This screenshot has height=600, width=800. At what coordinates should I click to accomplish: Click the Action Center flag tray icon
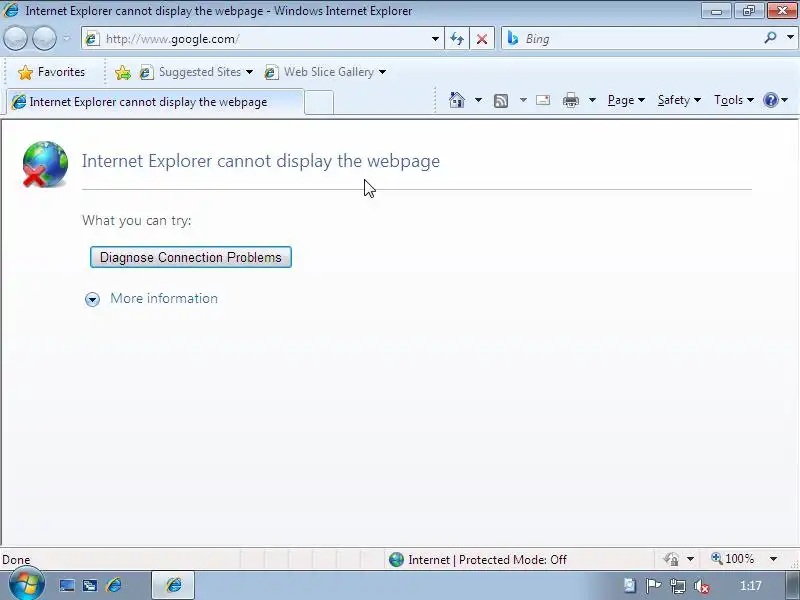653,586
